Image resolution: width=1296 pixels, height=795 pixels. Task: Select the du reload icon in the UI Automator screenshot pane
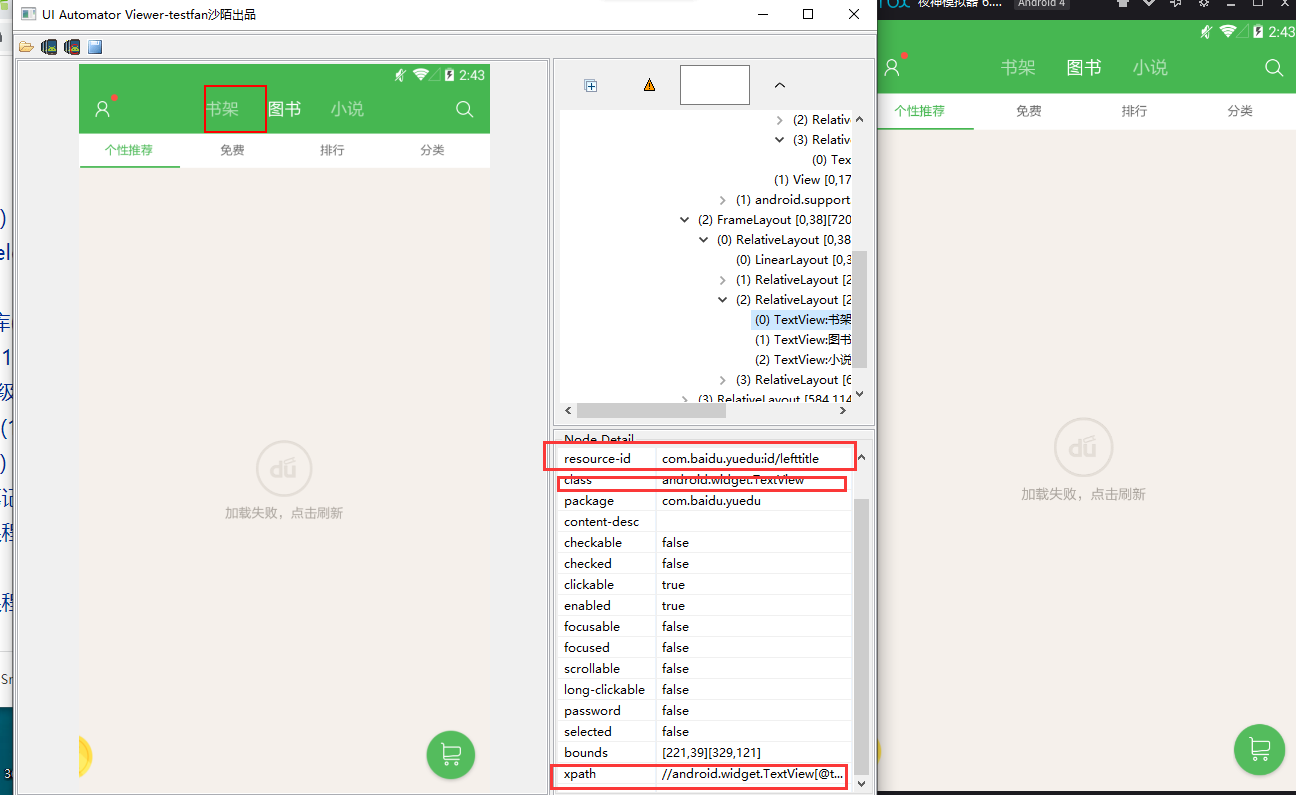pyautogui.click(x=284, y=468)
